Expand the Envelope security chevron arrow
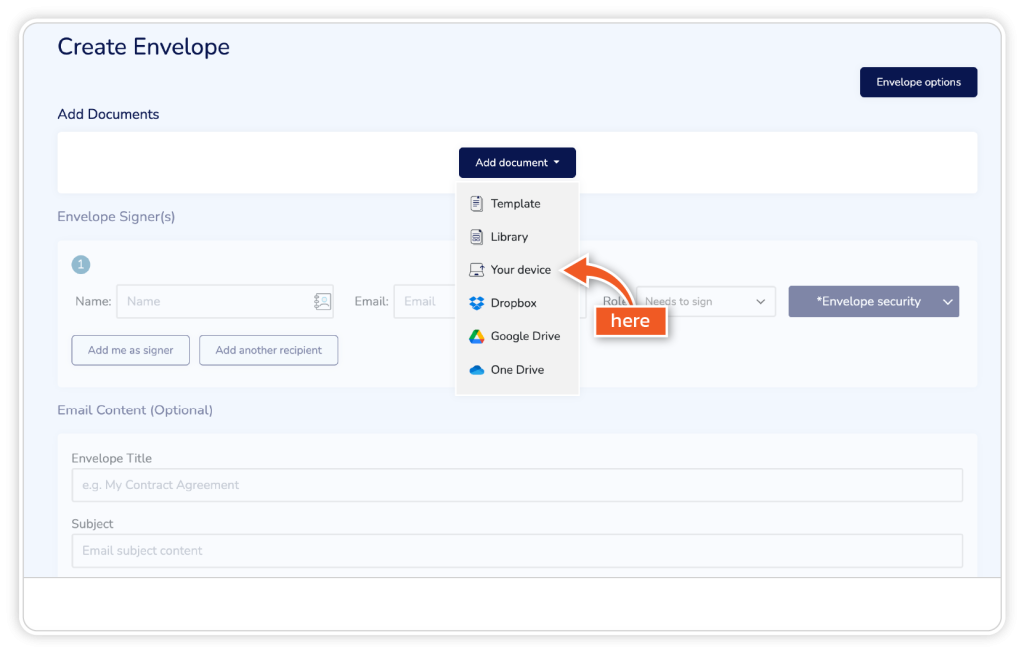Viewport: 1024px width, 654px height. (x=947, y=302)
